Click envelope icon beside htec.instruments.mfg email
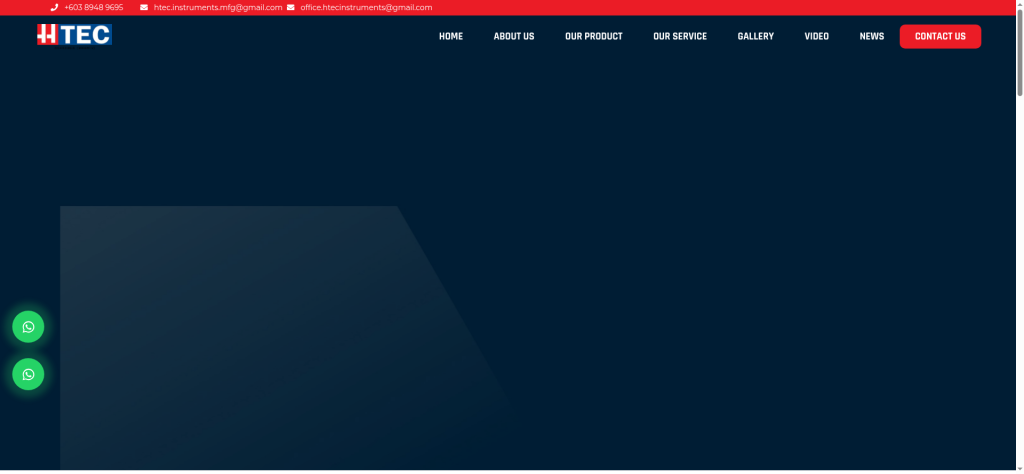Screen dimensions: 1024x474 144,7
